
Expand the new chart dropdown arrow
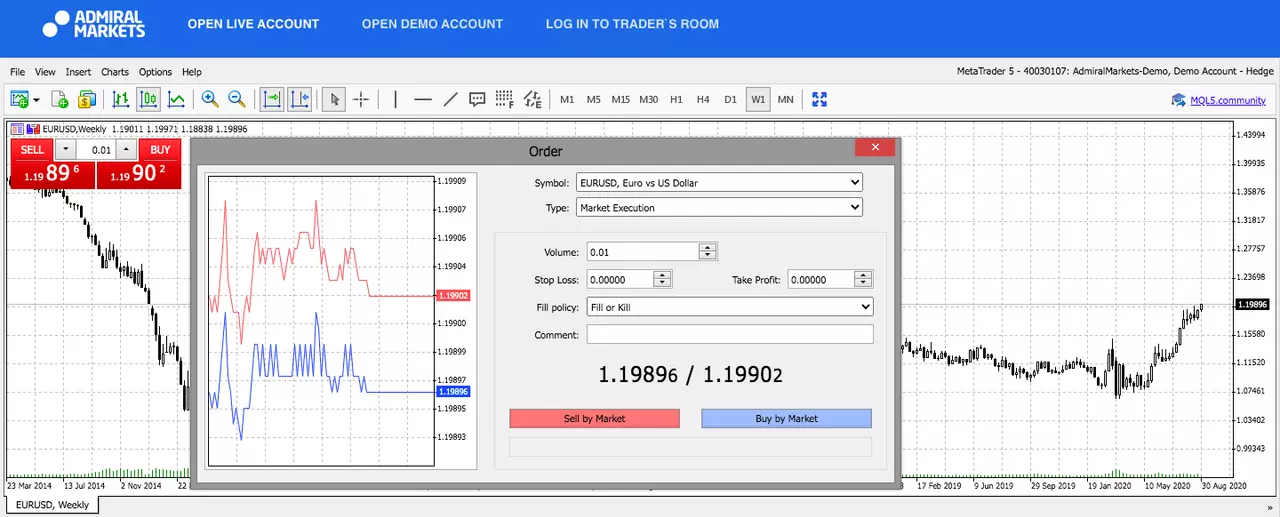[x=36, y=100]
